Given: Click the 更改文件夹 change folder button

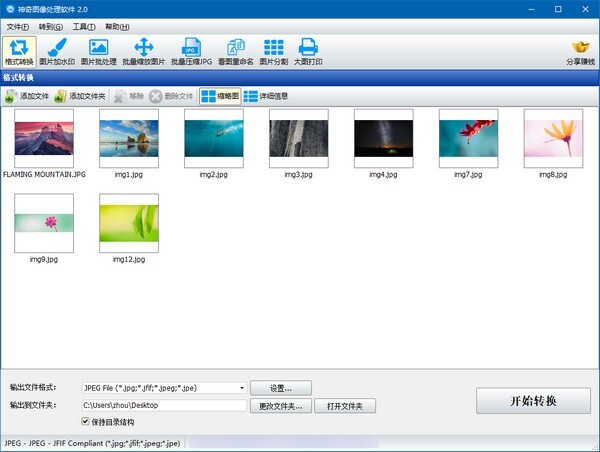Looking at the screenshot, I should click(280, 406).
